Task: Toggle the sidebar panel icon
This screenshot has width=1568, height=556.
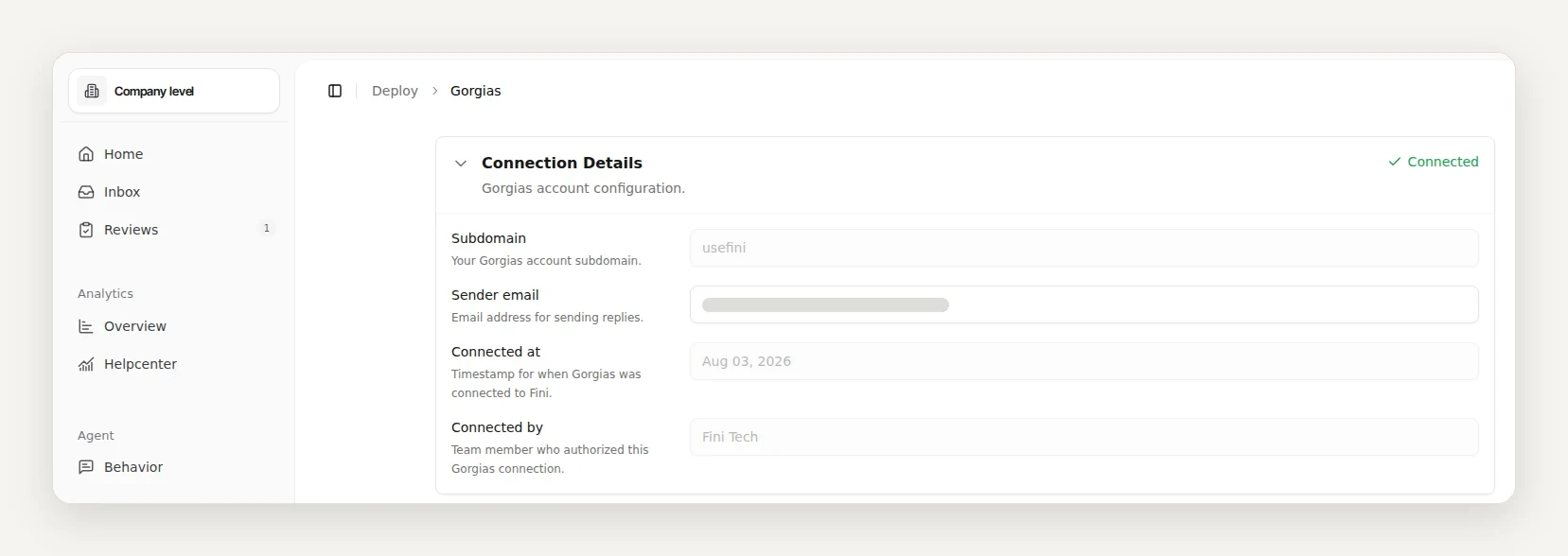Action: (335, 91)
